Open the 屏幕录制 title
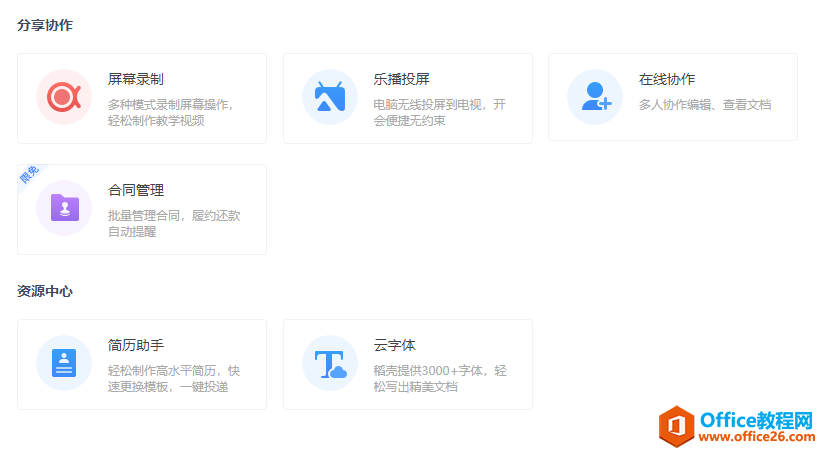Screen dimensions: 822x454 pos(136,79)
